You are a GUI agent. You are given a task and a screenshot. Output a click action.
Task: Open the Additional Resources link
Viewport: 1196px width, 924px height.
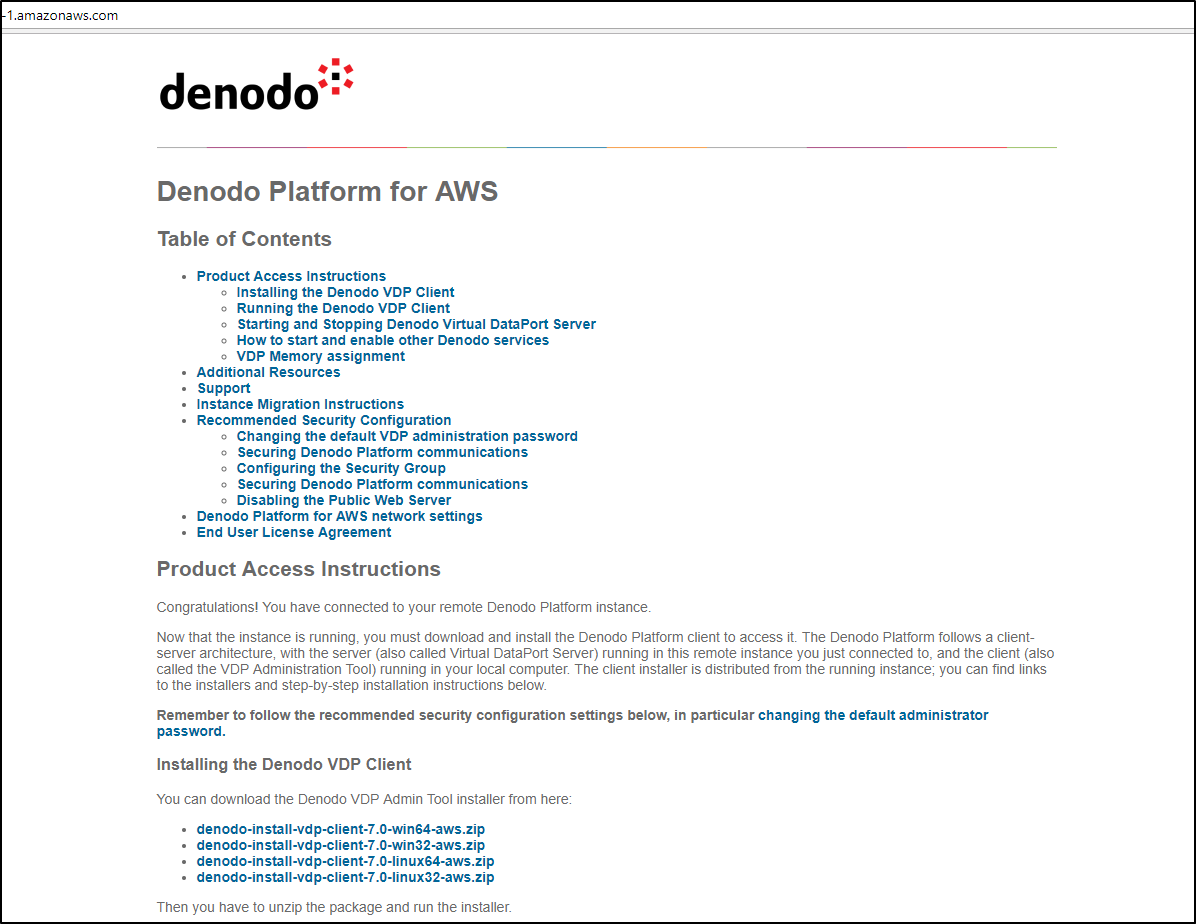point(268,372)
